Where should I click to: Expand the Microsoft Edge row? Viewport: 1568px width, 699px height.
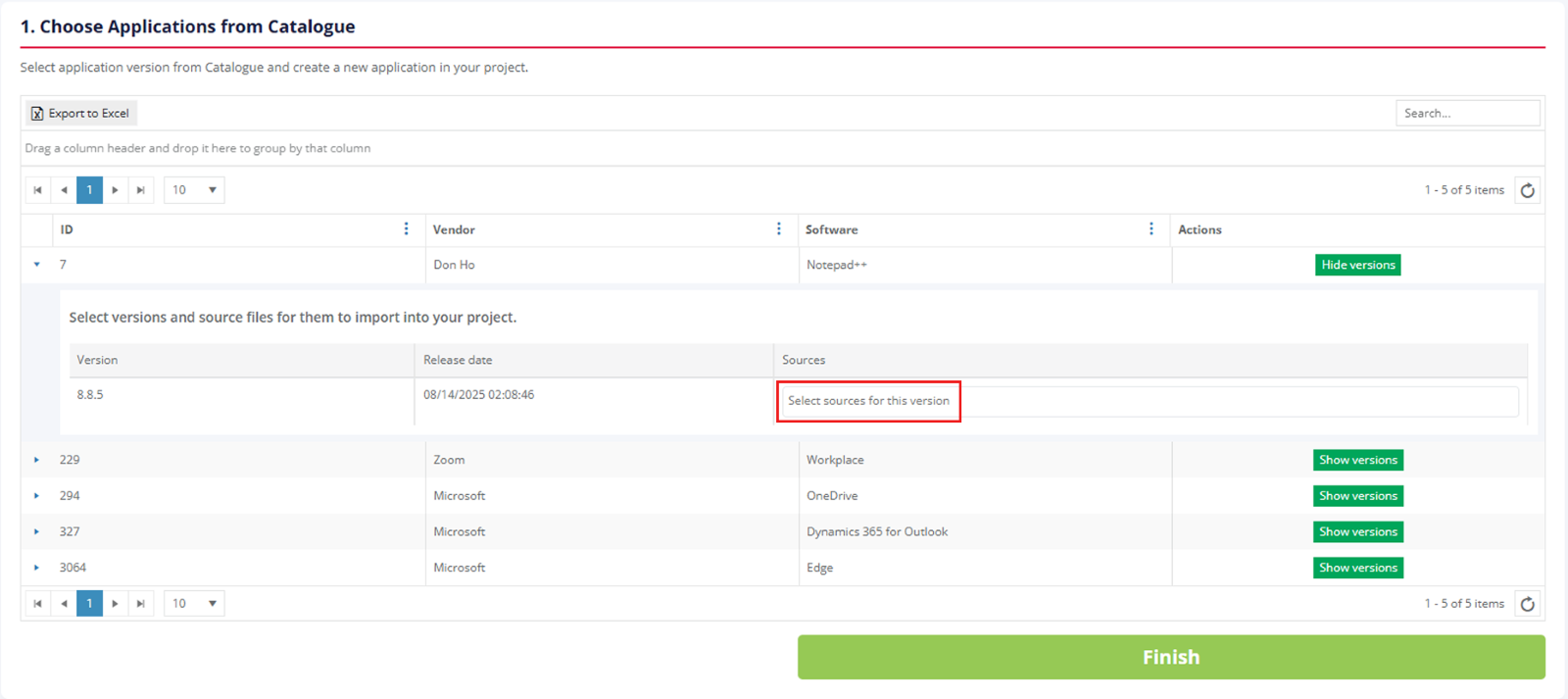point(37,568)
